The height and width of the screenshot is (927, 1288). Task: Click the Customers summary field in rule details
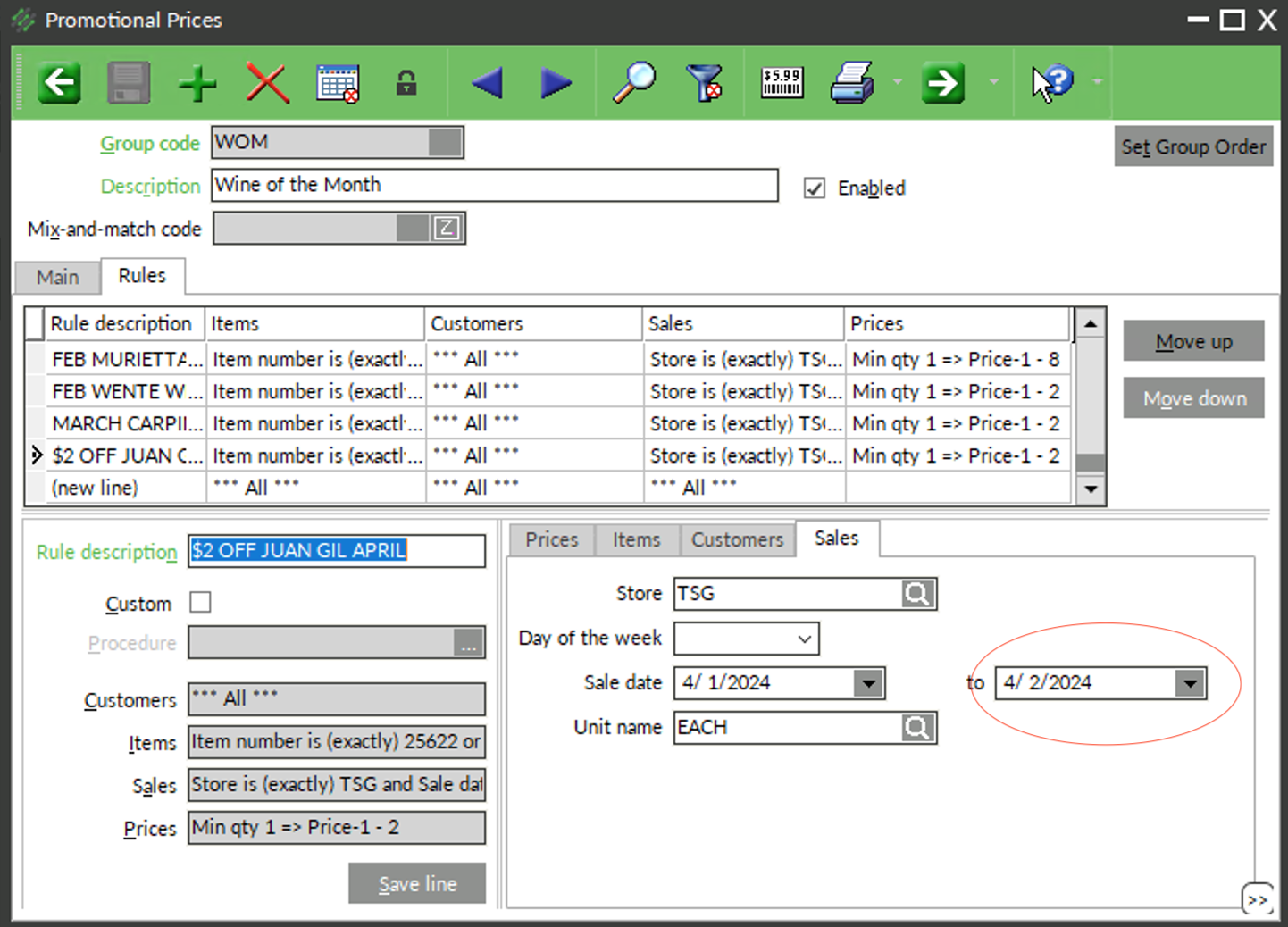(337, 699)
